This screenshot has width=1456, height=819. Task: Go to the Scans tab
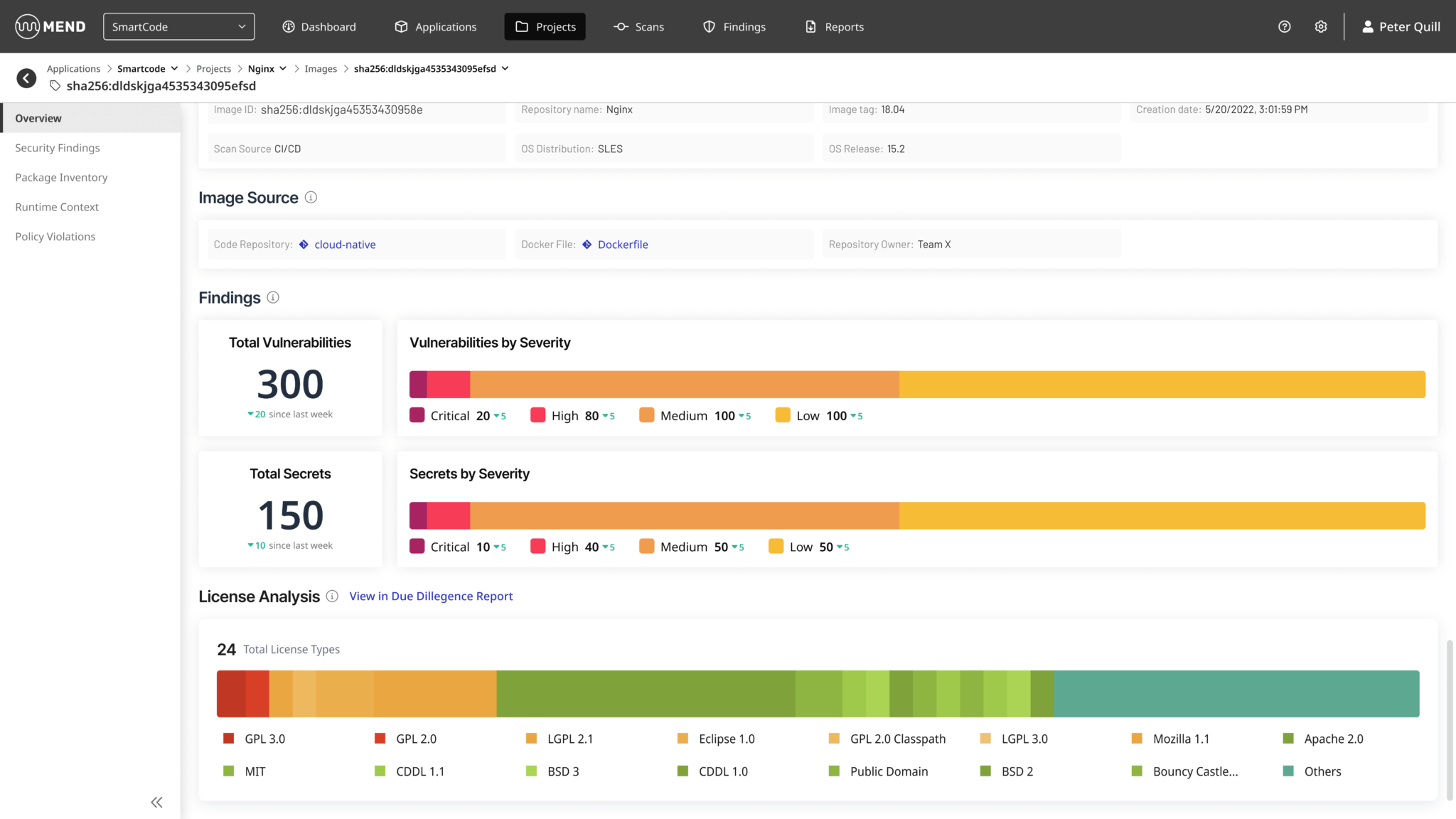638,27
